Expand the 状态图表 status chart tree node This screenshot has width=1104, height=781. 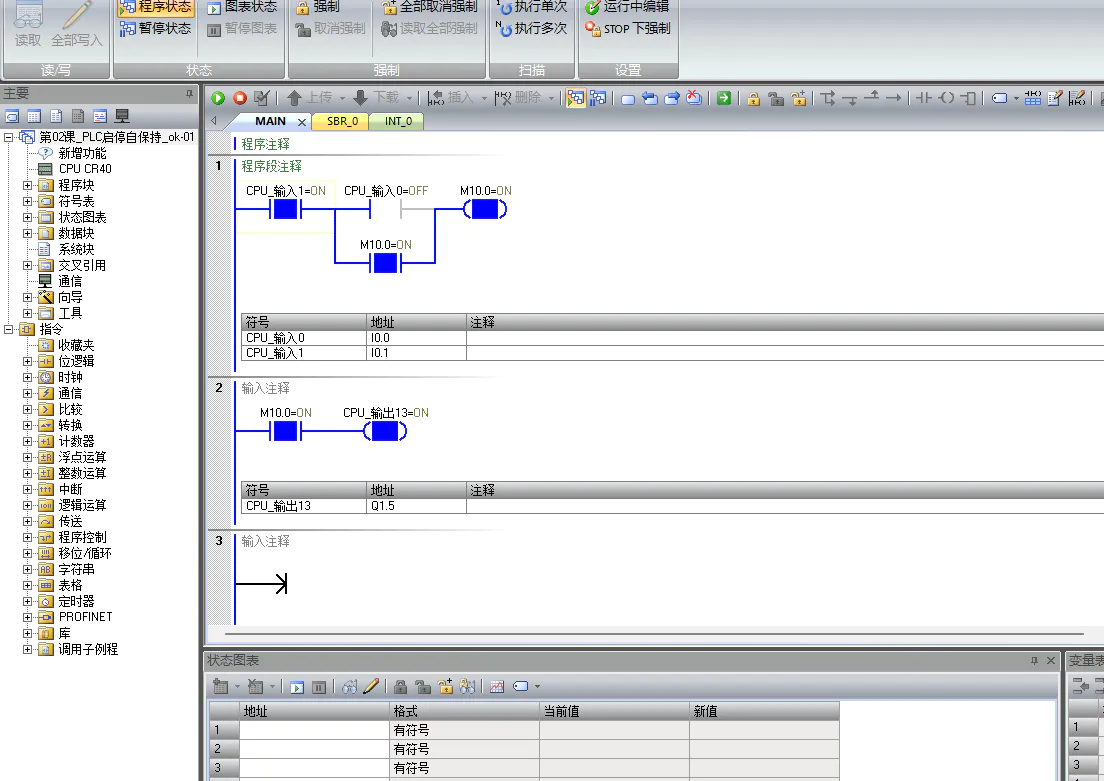pyautogui.click(x=27, y=218)
